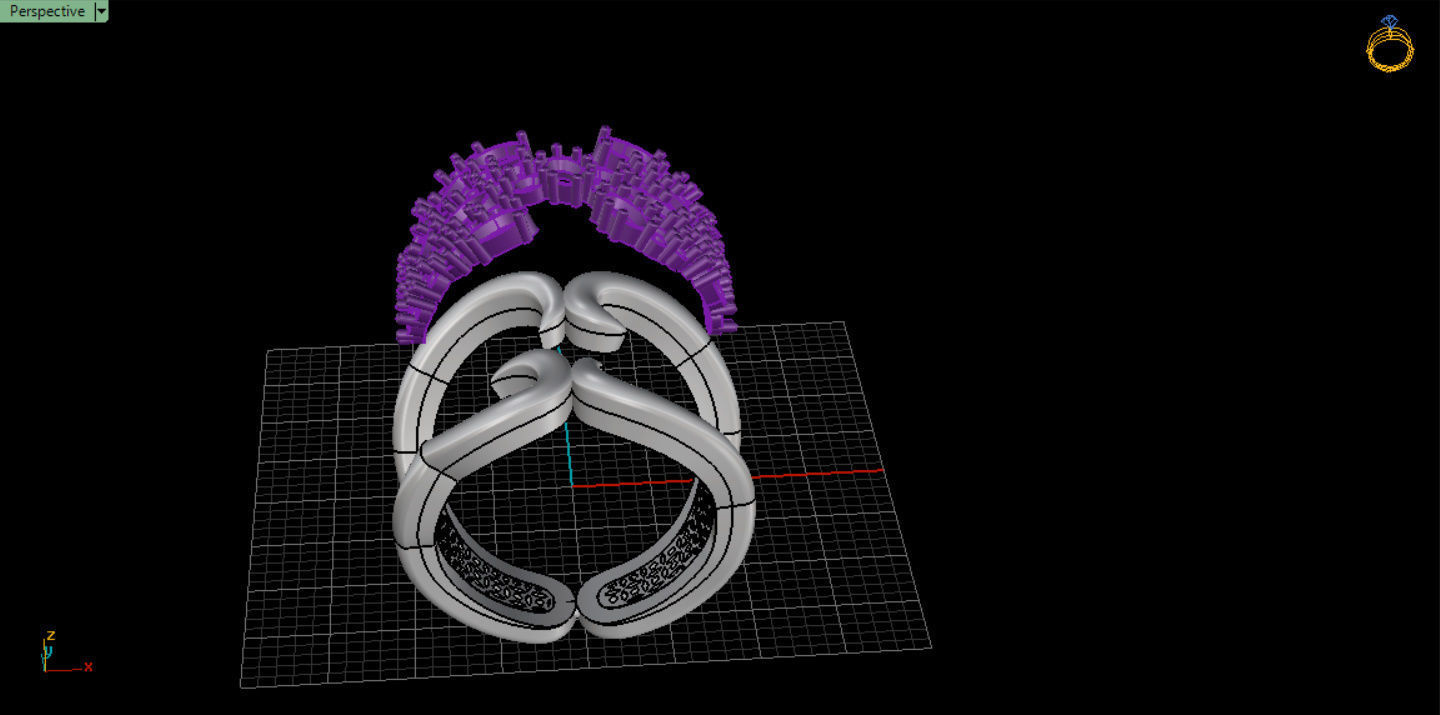Viewport: 1440px width, 715px height.
Task: Open the Perspective viewport dropdown arrow
Action: click(x=101, y=11)
